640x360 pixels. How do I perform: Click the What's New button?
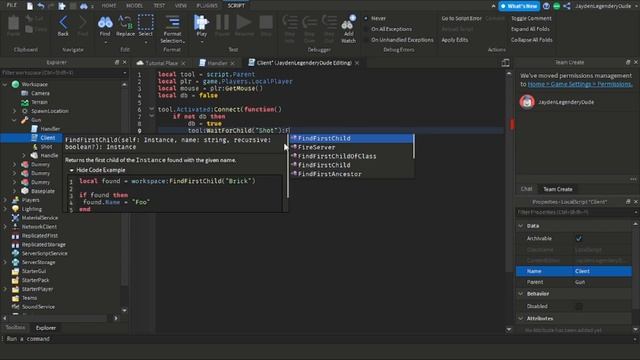[x=519, y=6]
